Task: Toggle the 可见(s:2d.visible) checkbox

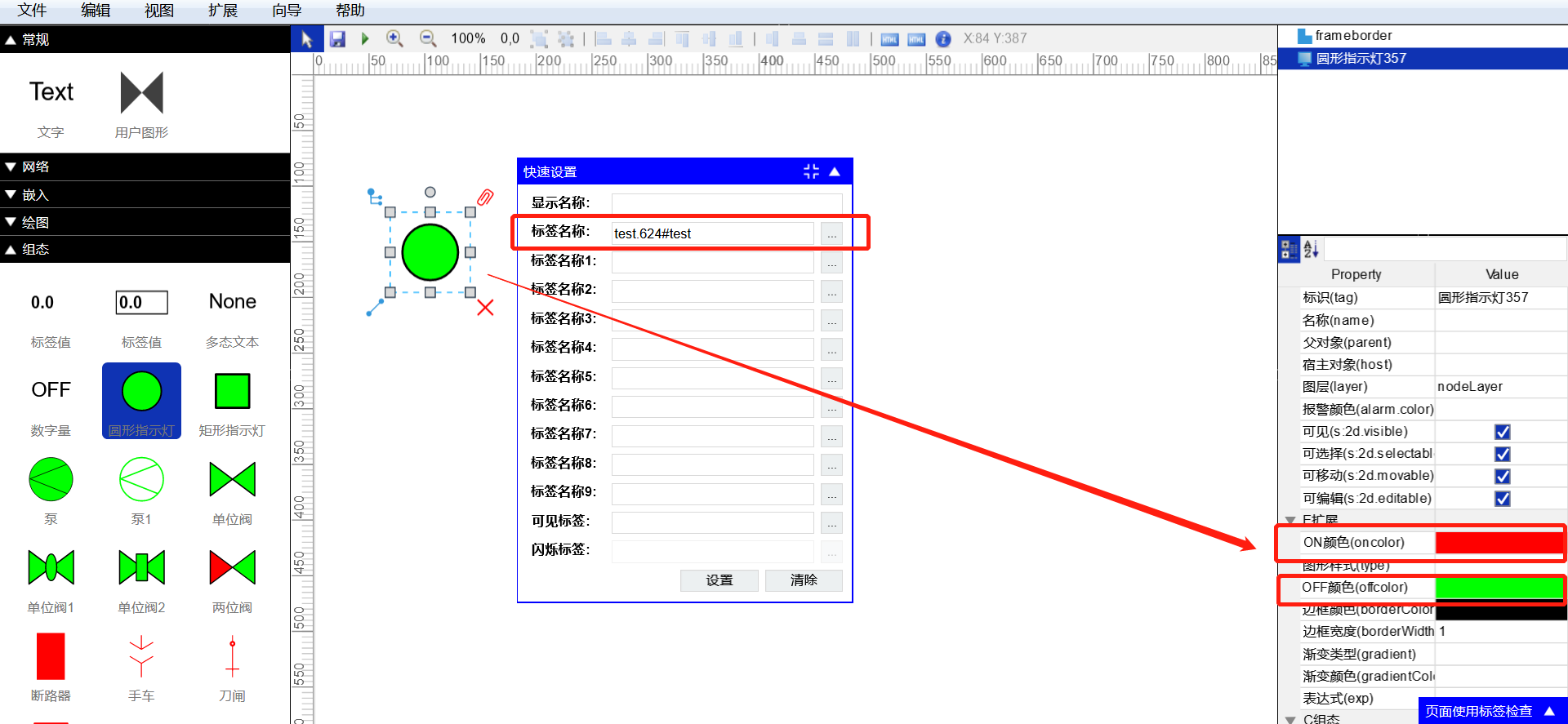Action: pyautogui.click(x=1502, y=432)
